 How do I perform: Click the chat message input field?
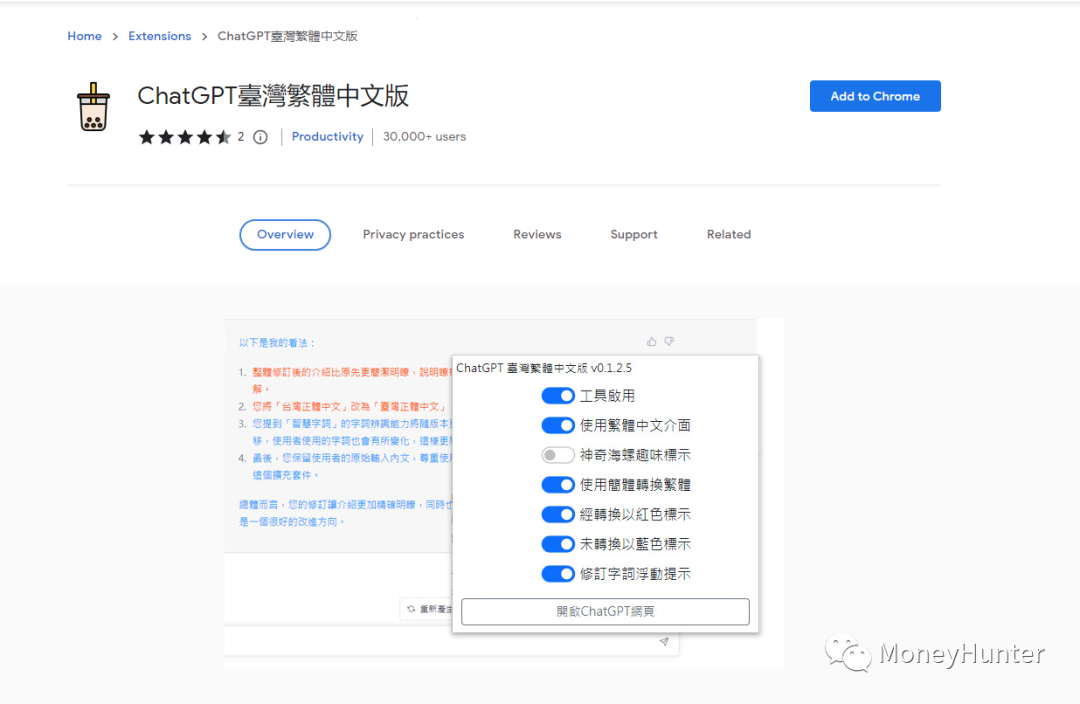(x=451, y=641)
